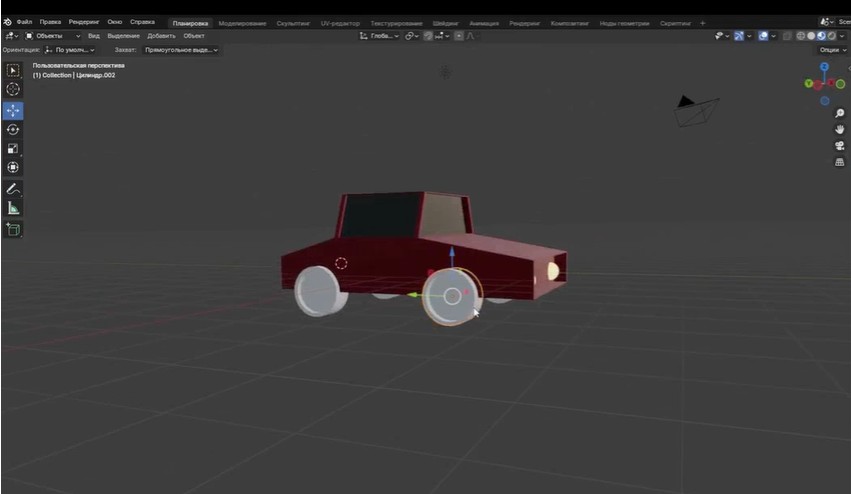Choose the Scale tool
Screen dimensions: 851x494
coord(13,148)
